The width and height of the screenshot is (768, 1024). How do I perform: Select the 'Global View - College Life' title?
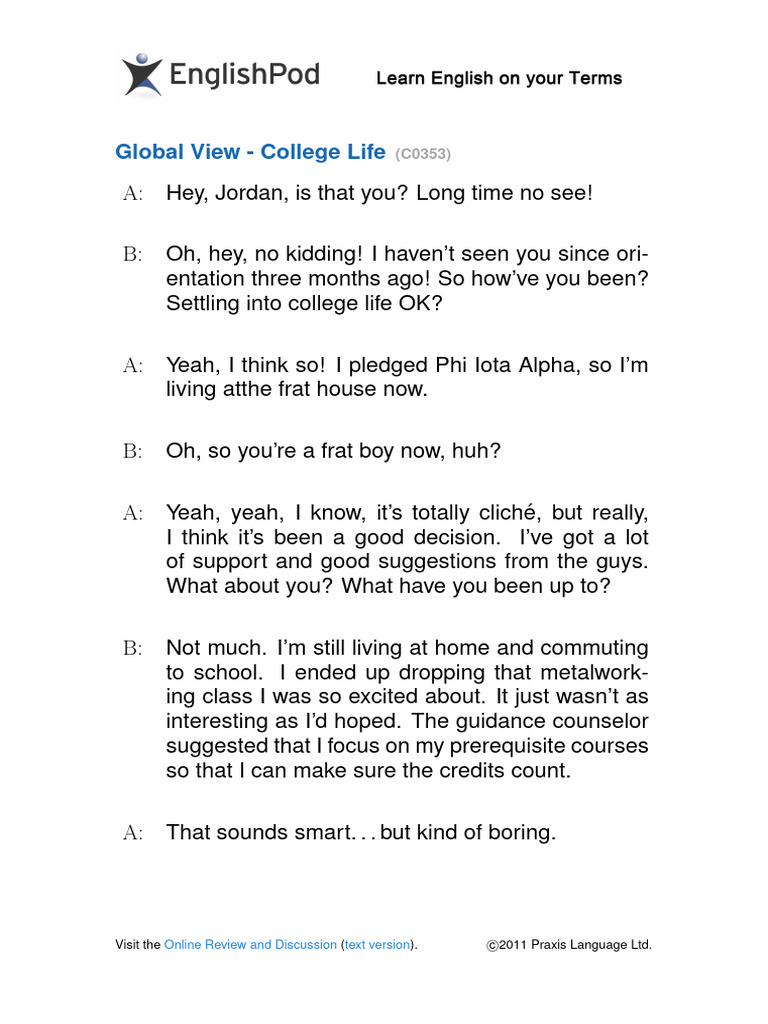pyautogui.click(x=250, y=152)
